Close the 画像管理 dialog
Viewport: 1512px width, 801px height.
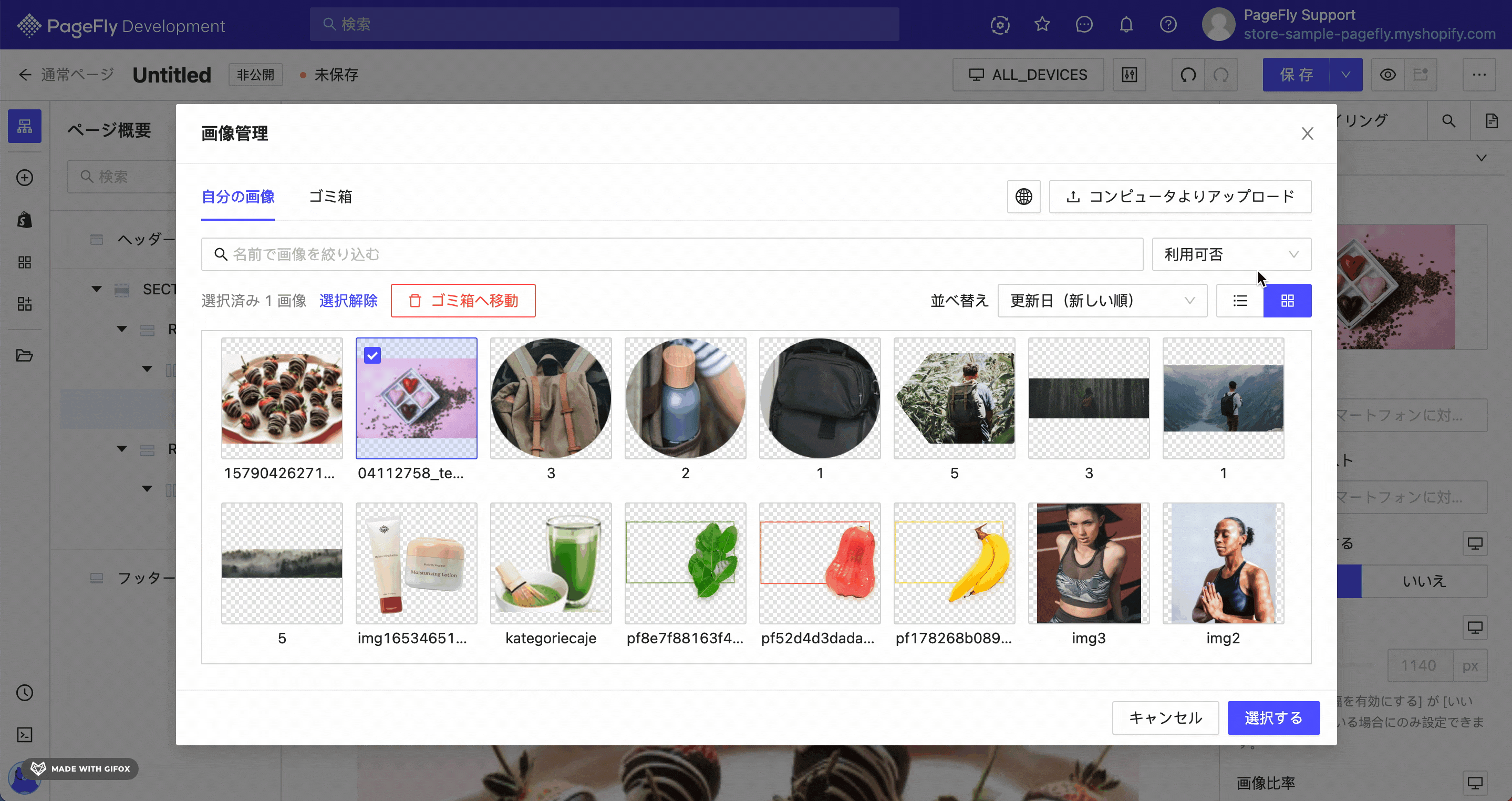point(1307,133)
